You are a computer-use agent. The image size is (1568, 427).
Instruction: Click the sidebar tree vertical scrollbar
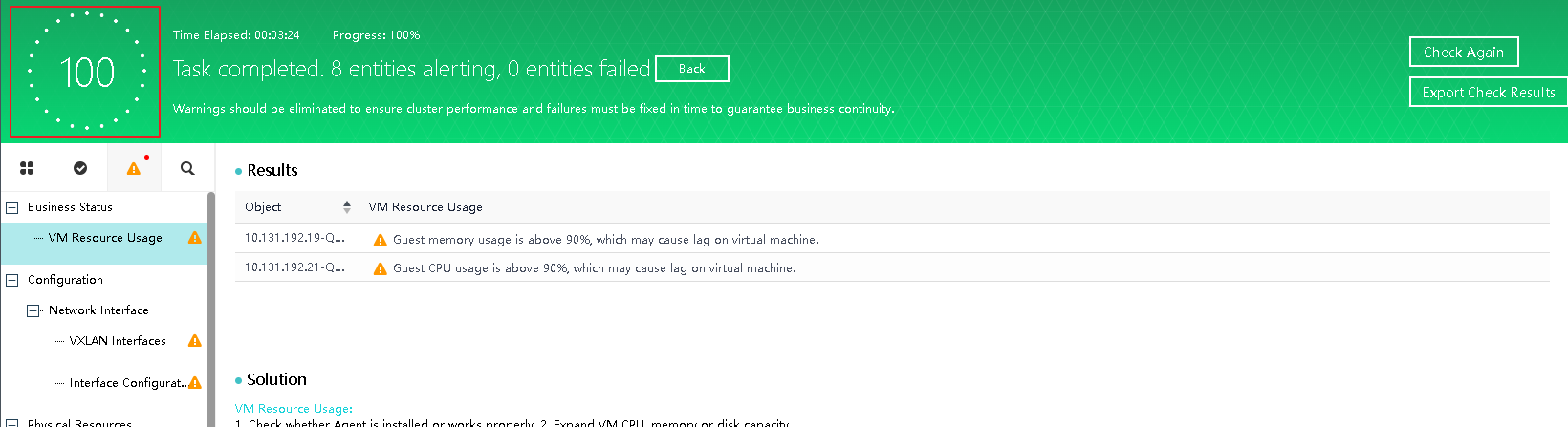coord(210,306)
